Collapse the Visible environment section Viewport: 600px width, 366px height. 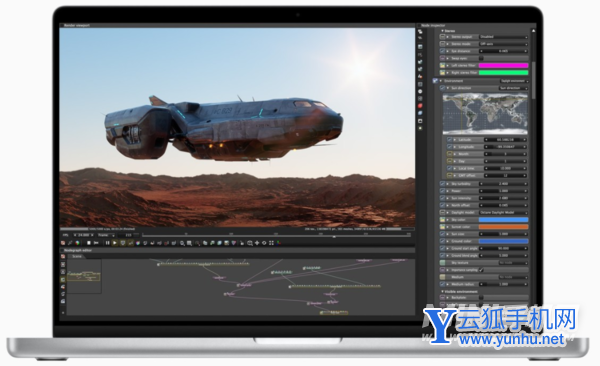pos(443,292)
